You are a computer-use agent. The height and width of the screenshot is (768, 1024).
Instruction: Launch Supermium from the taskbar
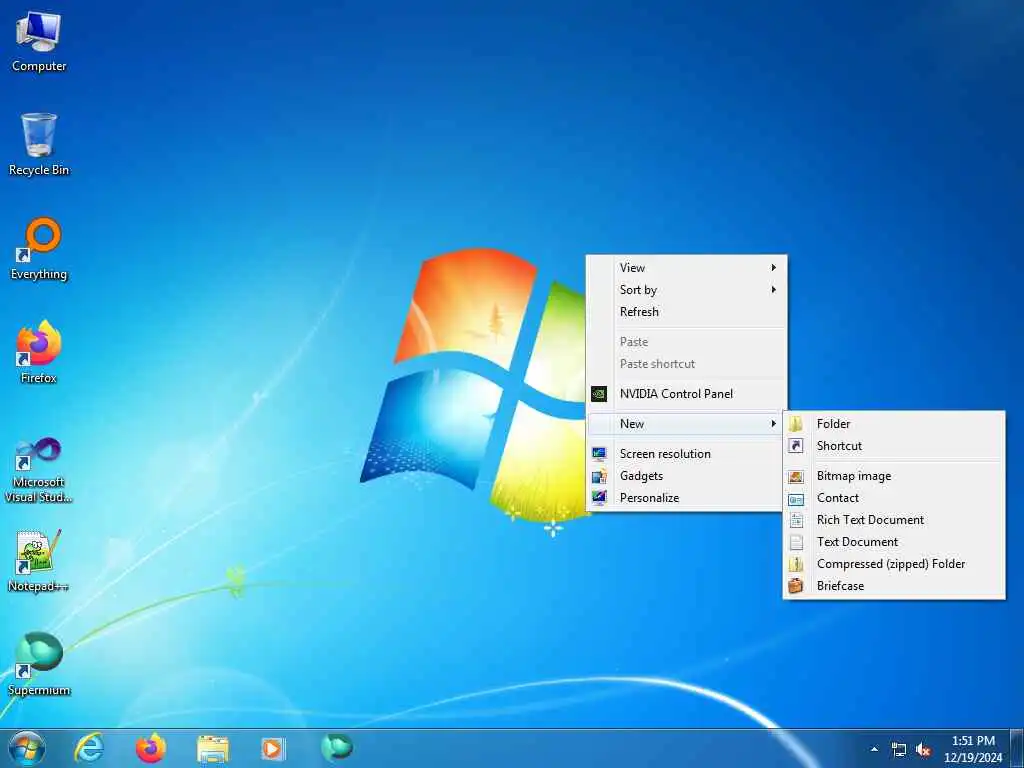pyautogui.click(x=336, y=748)
